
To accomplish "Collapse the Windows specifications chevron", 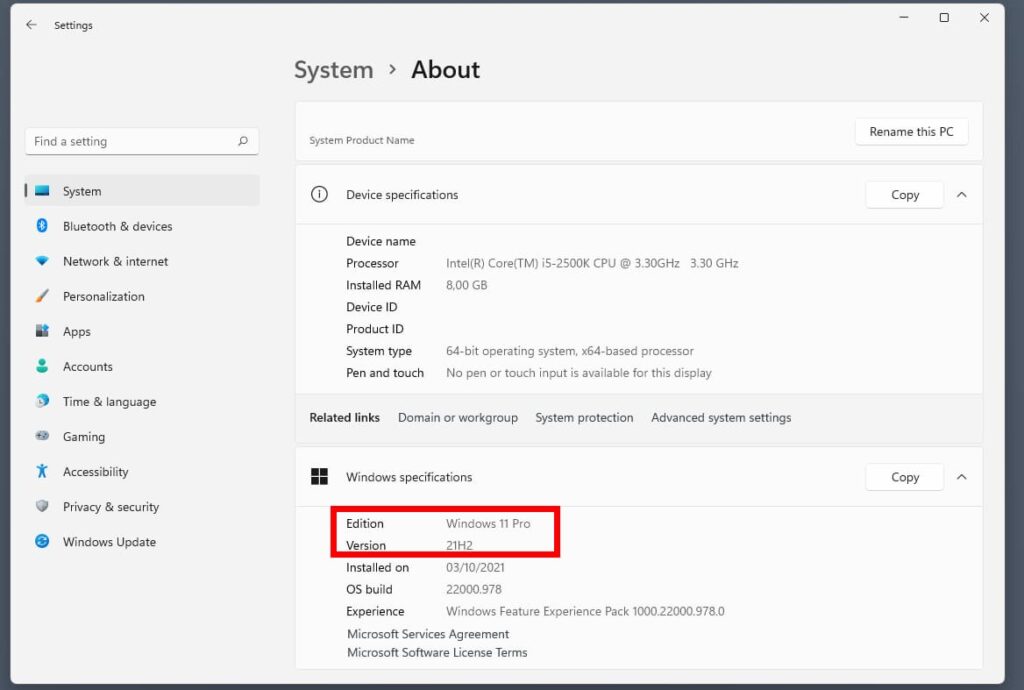I will (x=961, y=477).
